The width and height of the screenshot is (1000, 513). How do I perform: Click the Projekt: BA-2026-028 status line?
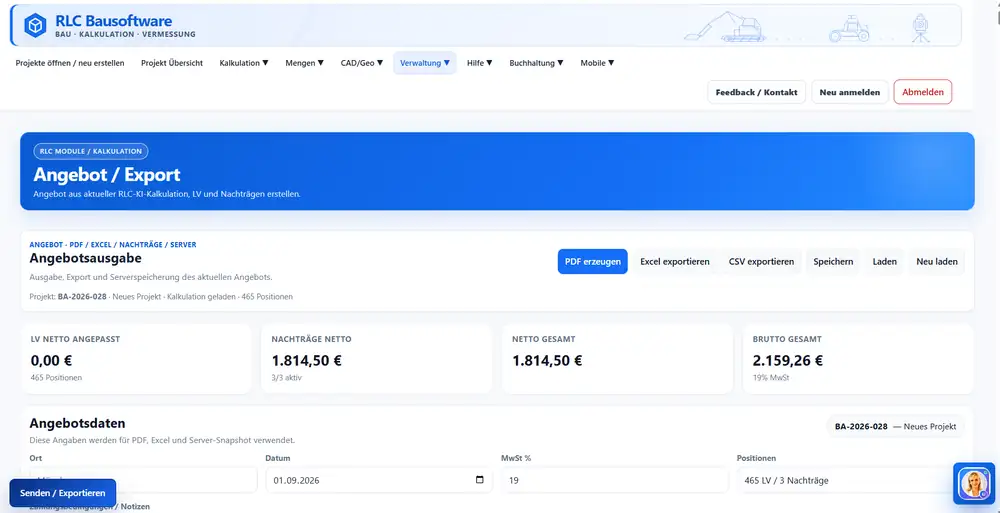pyautogui.click(x=161, y=297)
